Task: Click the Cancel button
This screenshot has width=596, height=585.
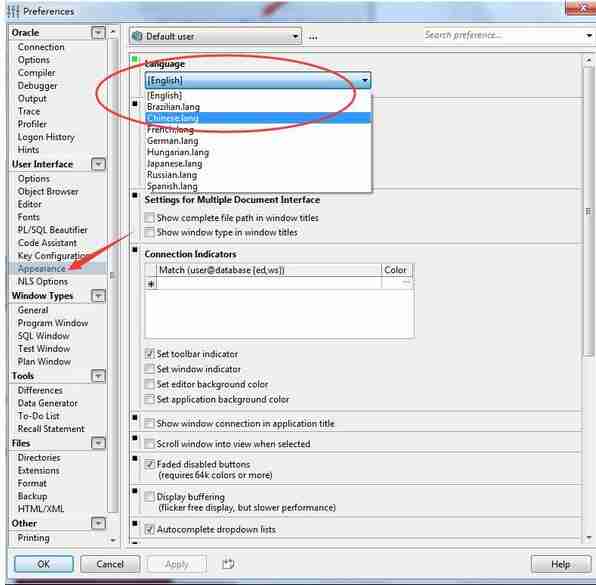Action: 110,564
